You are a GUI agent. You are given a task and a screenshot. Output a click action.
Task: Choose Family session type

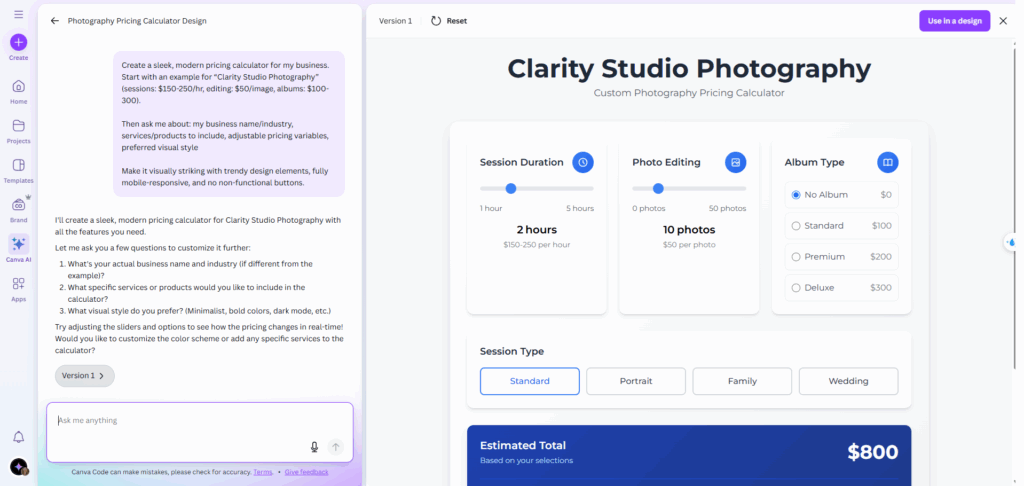(x=742, y=381)
